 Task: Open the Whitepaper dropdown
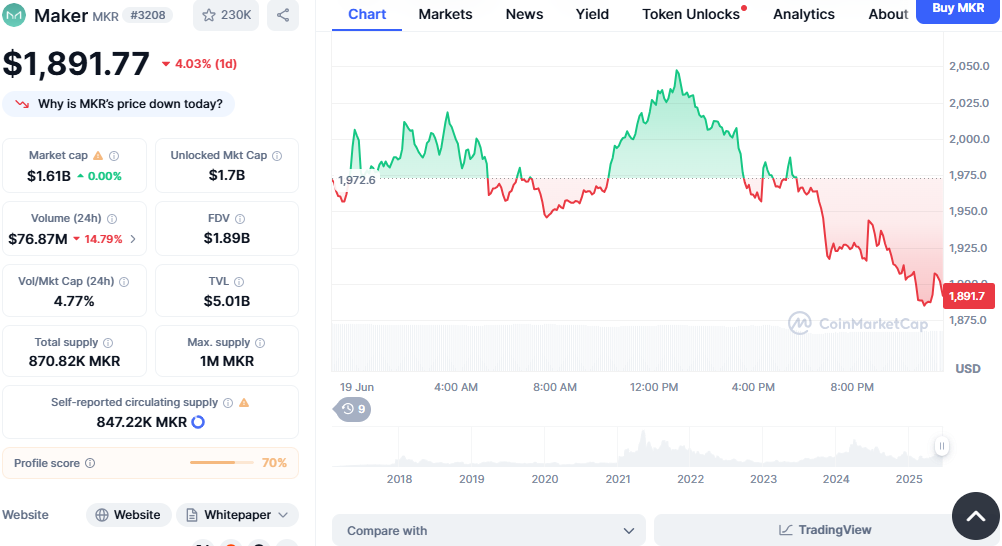click(x=237, y=515)
